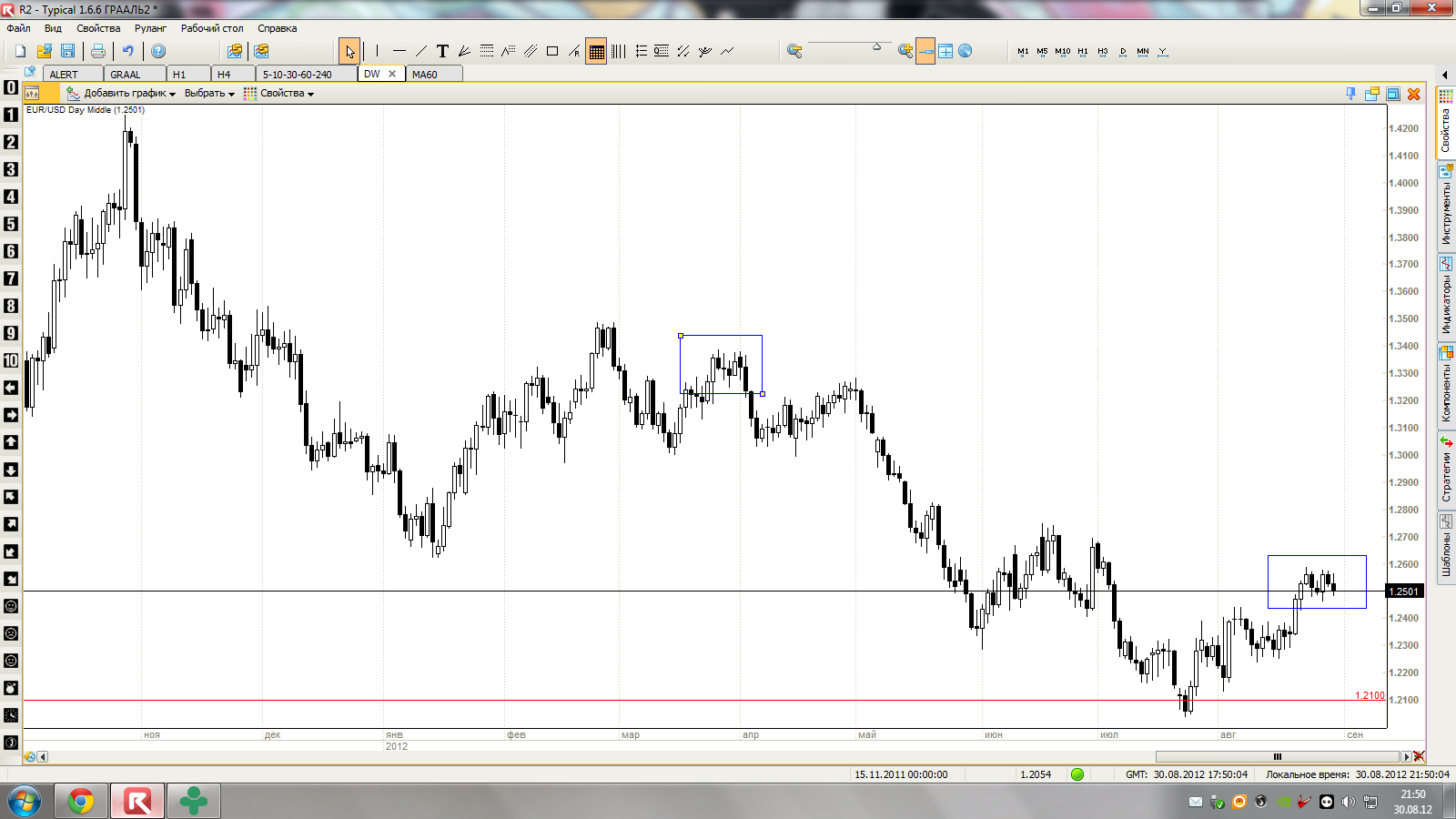The width and height of the screenshot is (1456, 819).
Task: Expand the Свойства chart dropdown
Action: tap(278, 93)
